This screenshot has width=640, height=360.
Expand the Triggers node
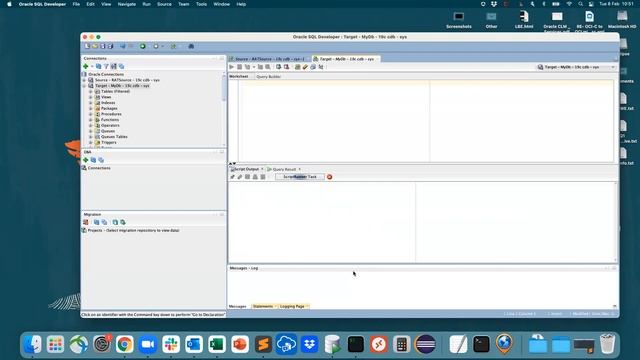pyautogui.click(x=91, y=142)
